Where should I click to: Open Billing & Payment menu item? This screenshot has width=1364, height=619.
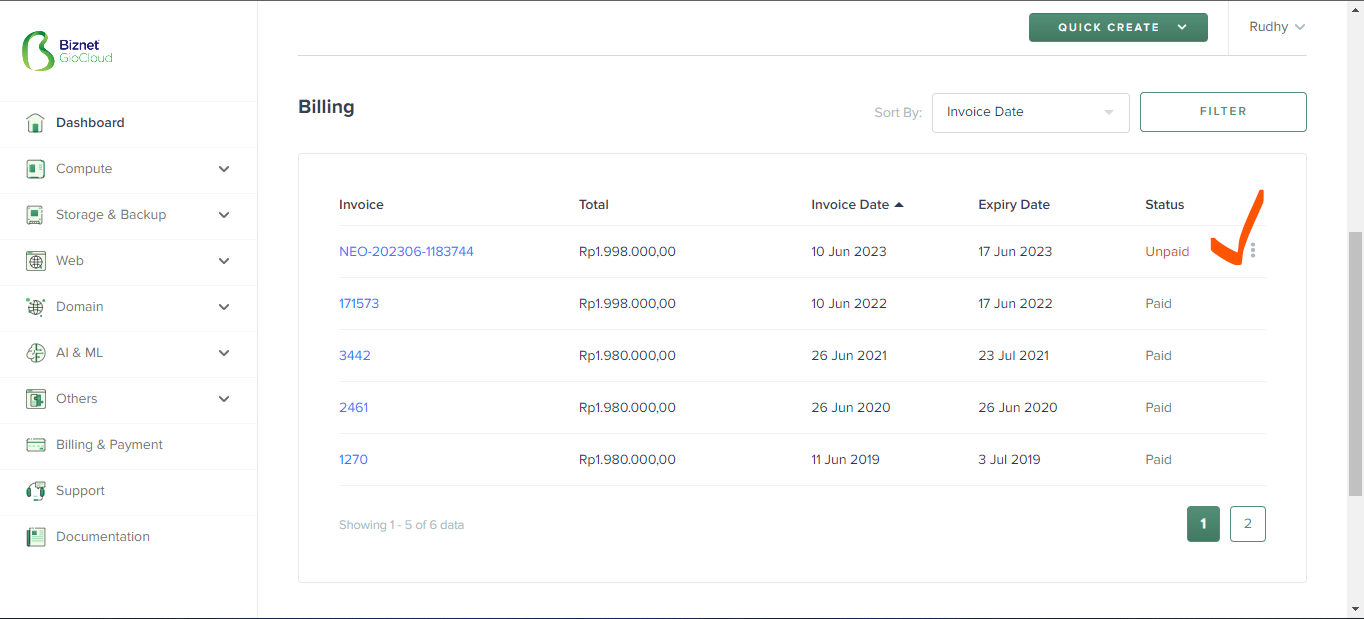[x=109, y=445]
